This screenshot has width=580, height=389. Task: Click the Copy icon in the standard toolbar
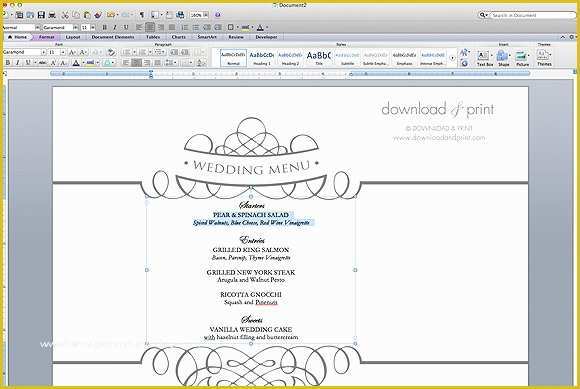click(x=76, y=15)
